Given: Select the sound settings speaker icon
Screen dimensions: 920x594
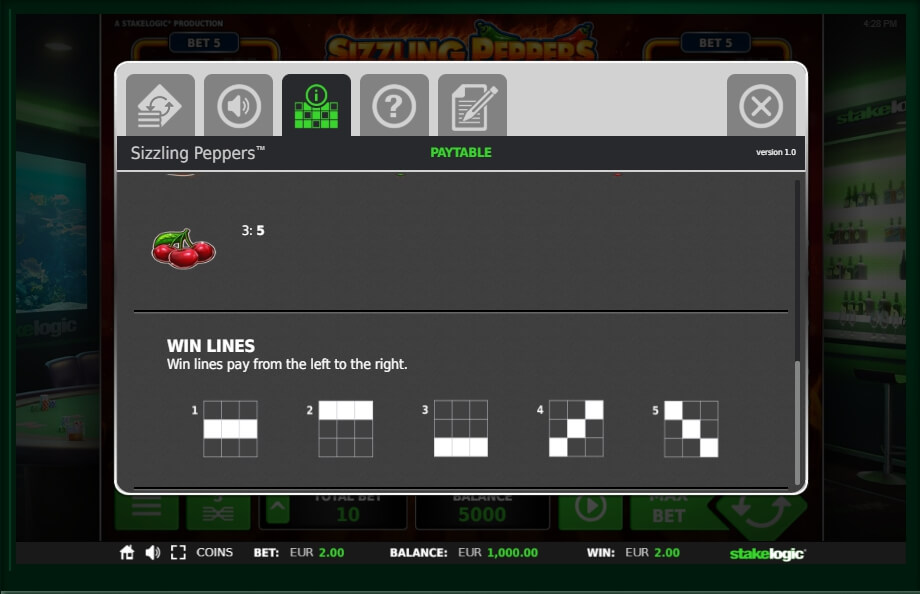Looking at the screenshot, I should pyautogui.click(x=238, y=104).
